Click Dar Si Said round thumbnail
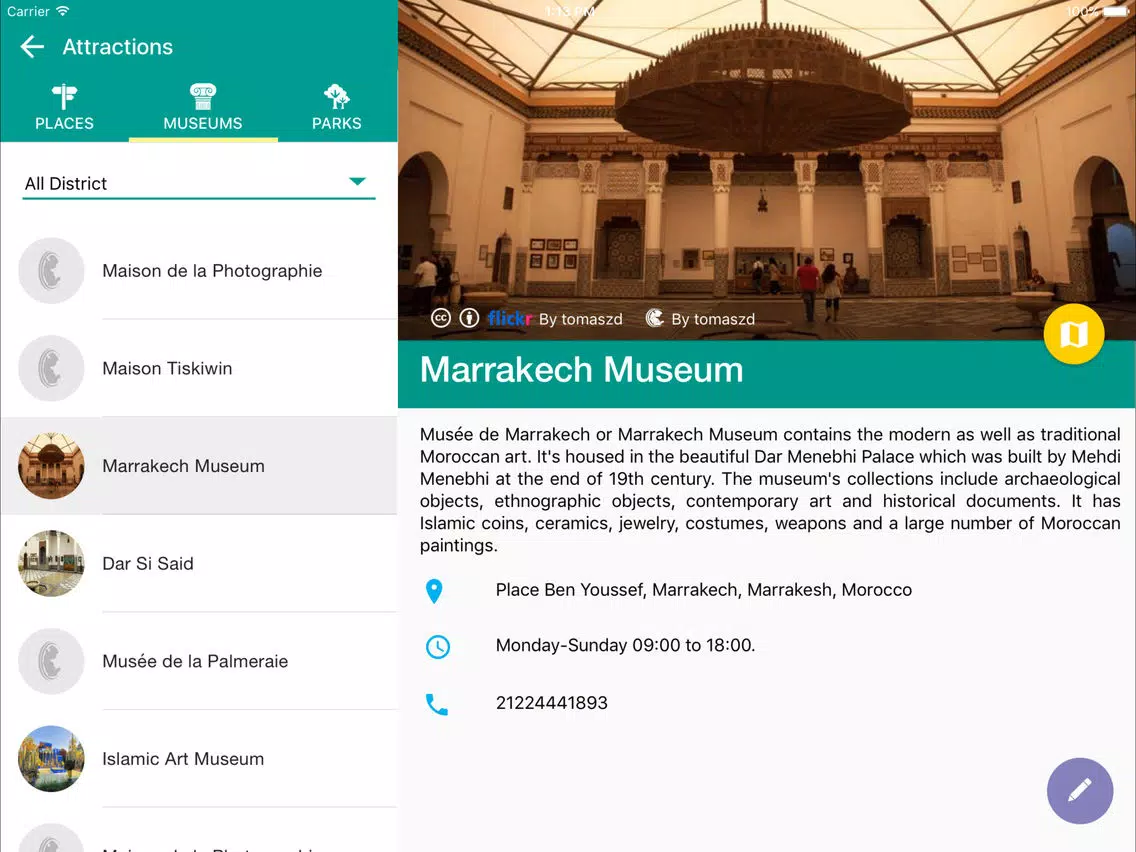This screenshot has height=852, width=1136. coord(51,564)
